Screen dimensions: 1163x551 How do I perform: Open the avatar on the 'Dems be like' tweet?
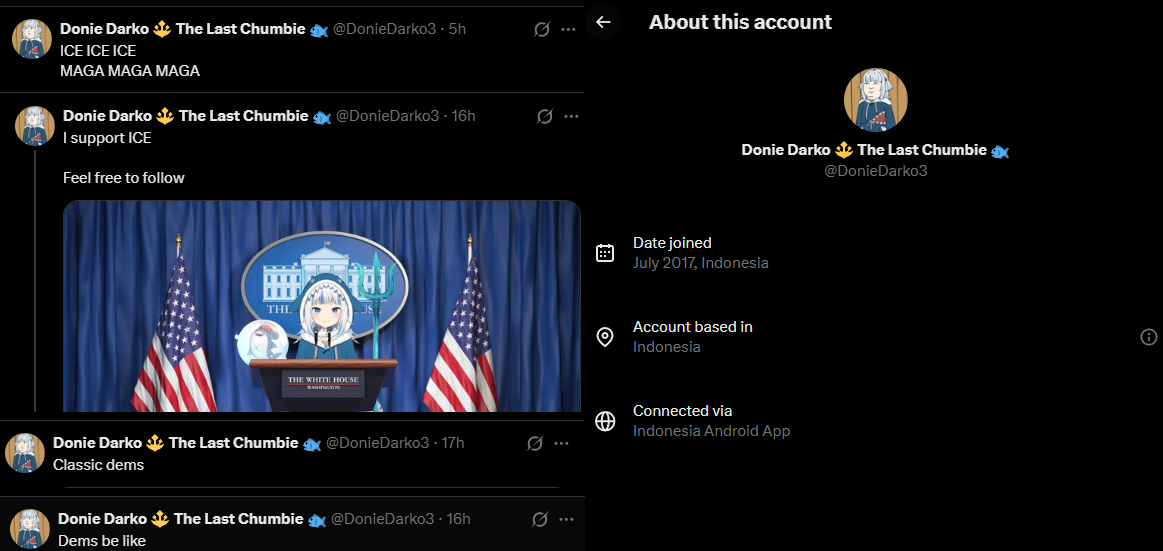pos(30,528)
